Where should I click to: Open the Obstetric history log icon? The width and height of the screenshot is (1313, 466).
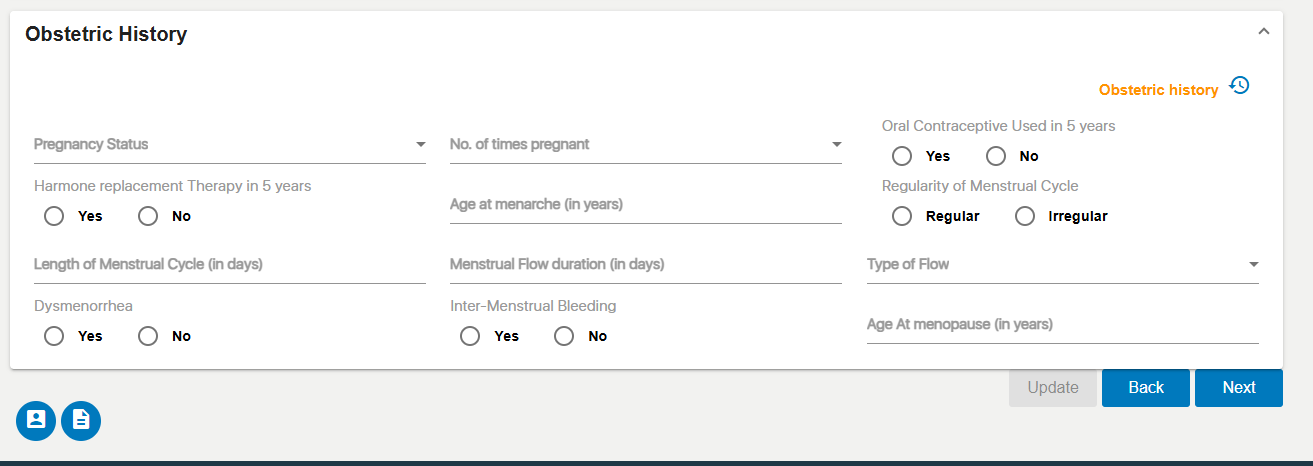tap(1239, 85)
